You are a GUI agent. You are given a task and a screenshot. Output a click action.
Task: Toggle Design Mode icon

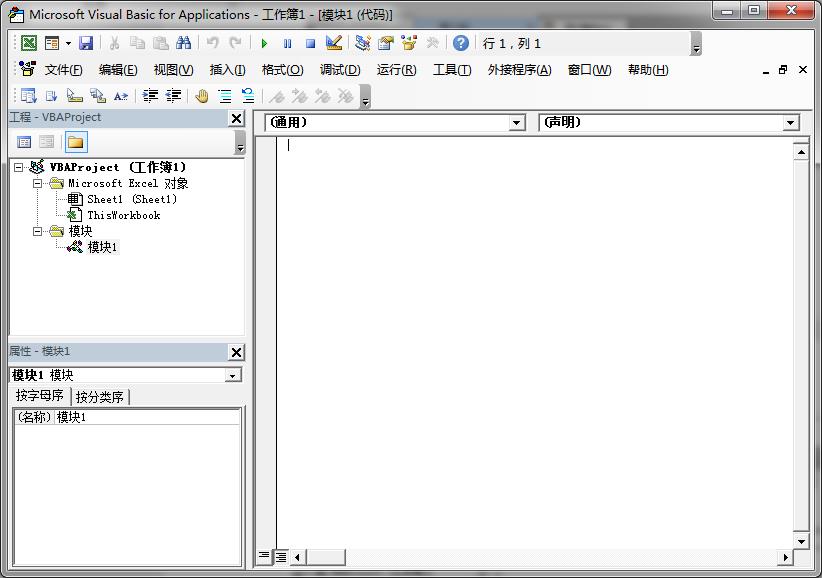[333, 43]
